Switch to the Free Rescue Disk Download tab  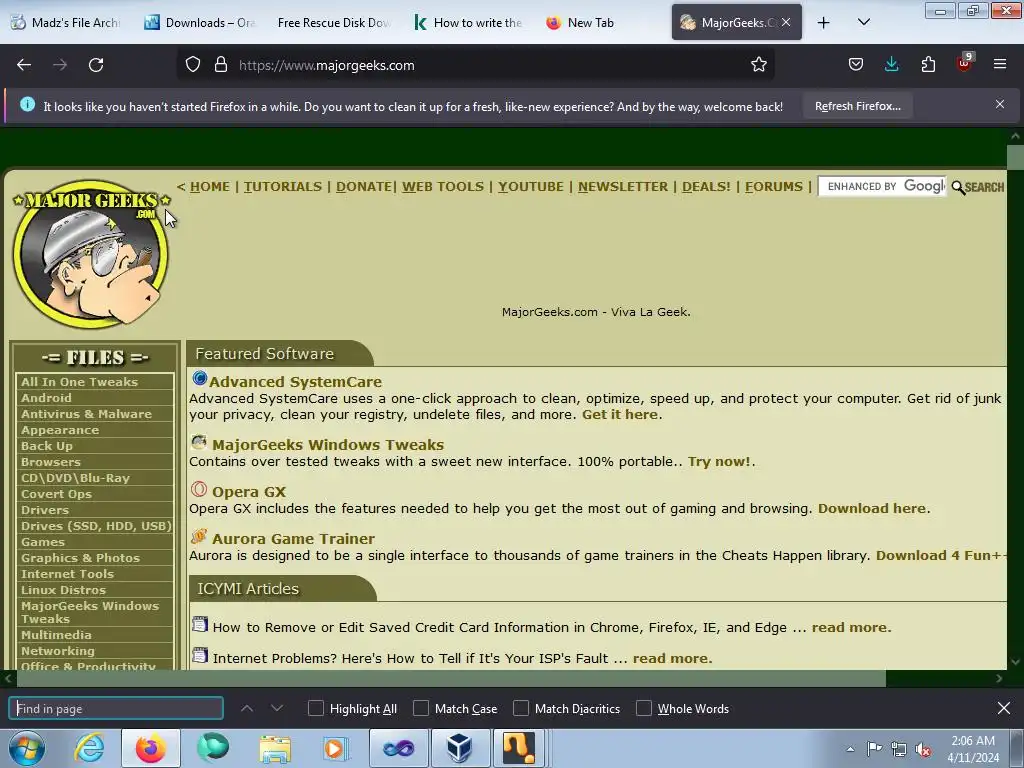pos(333,23)
